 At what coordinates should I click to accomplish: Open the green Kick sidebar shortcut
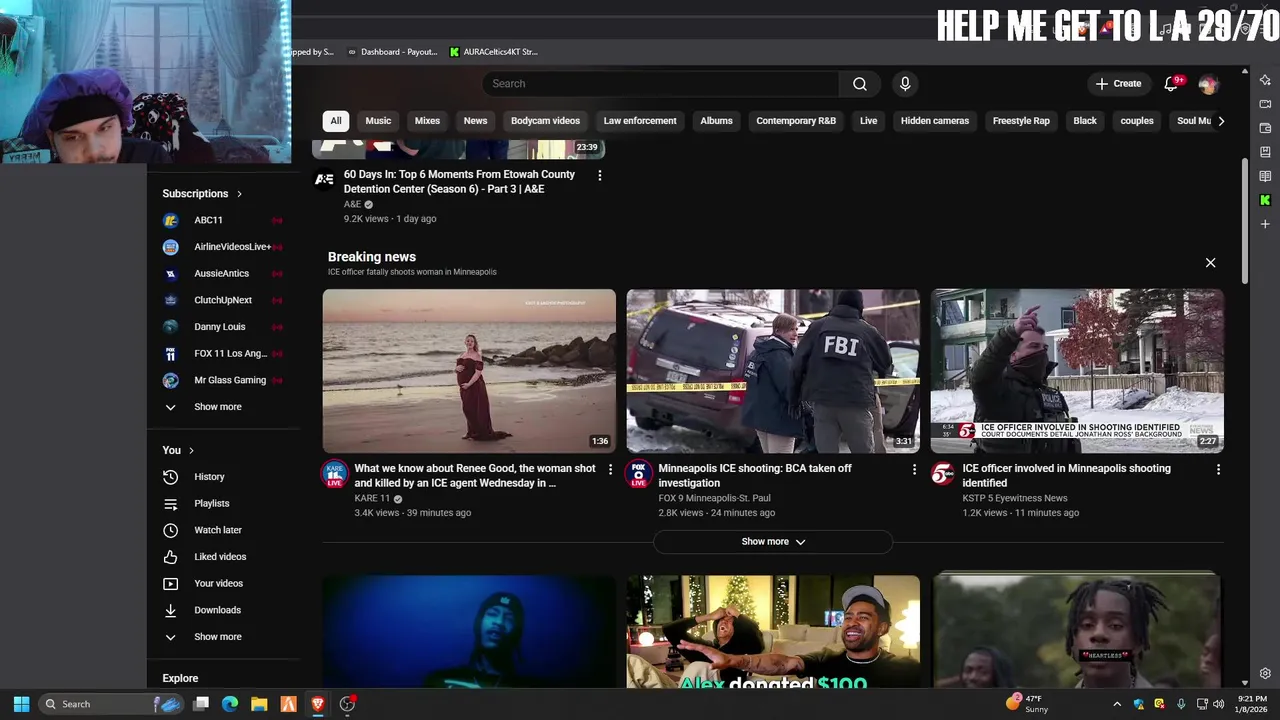tap(1265, 200)
